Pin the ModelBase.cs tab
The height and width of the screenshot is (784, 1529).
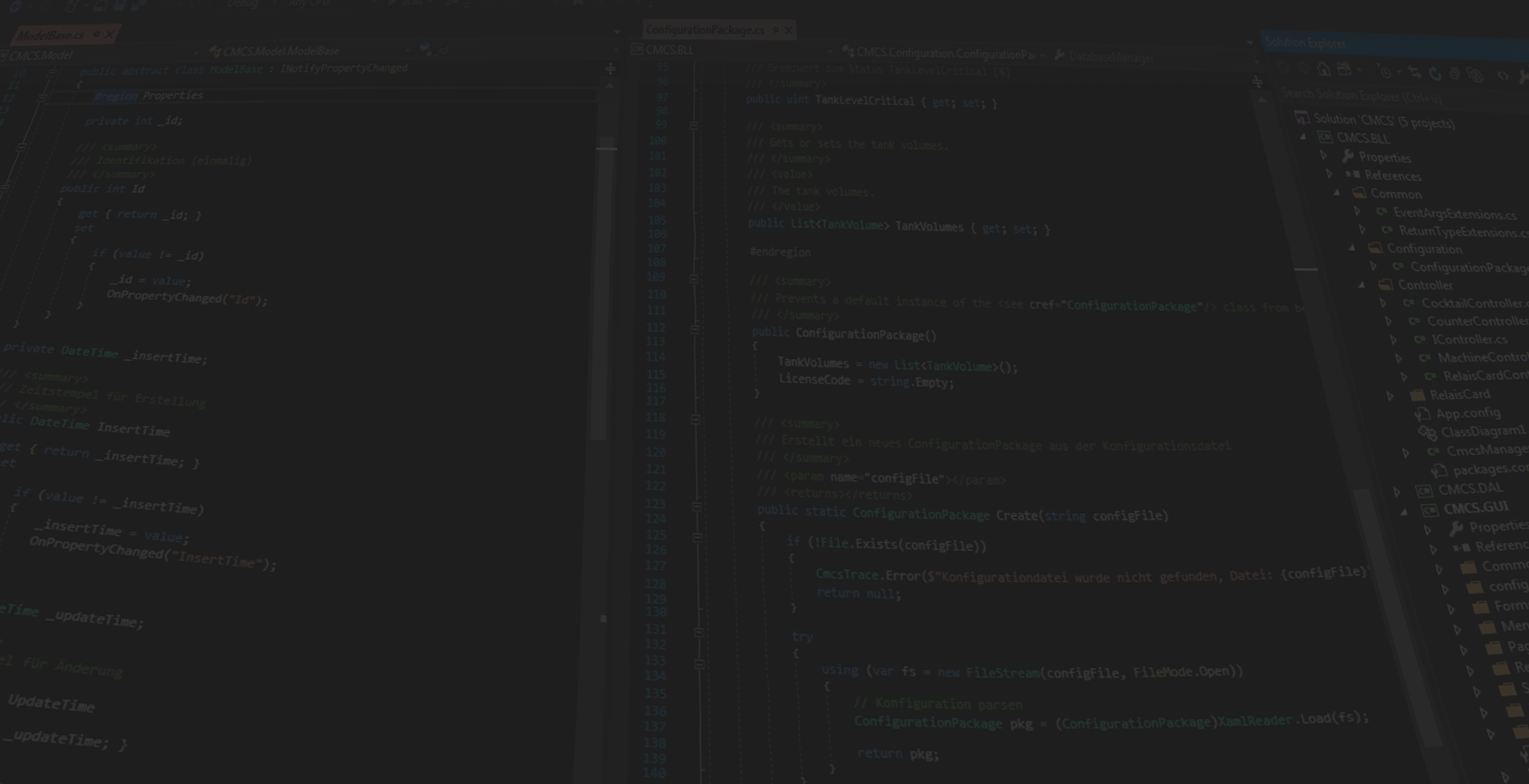tap(96, 34)
